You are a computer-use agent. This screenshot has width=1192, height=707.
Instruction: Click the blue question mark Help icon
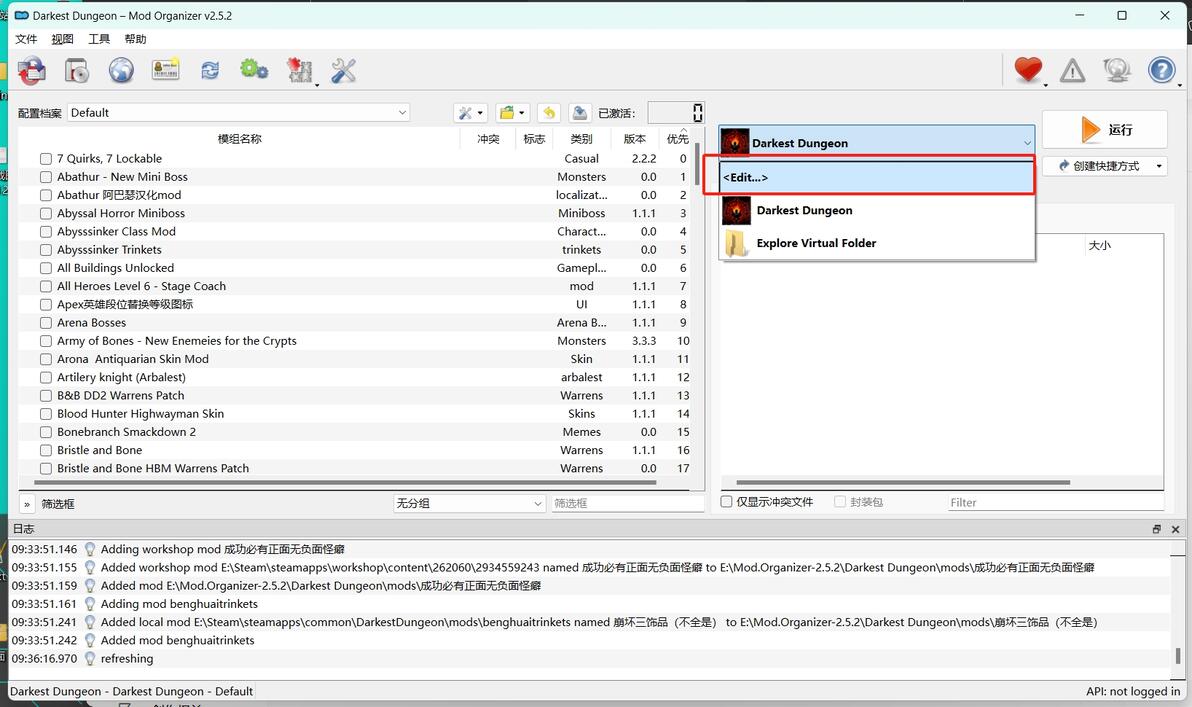click(x=1162, y=70)
